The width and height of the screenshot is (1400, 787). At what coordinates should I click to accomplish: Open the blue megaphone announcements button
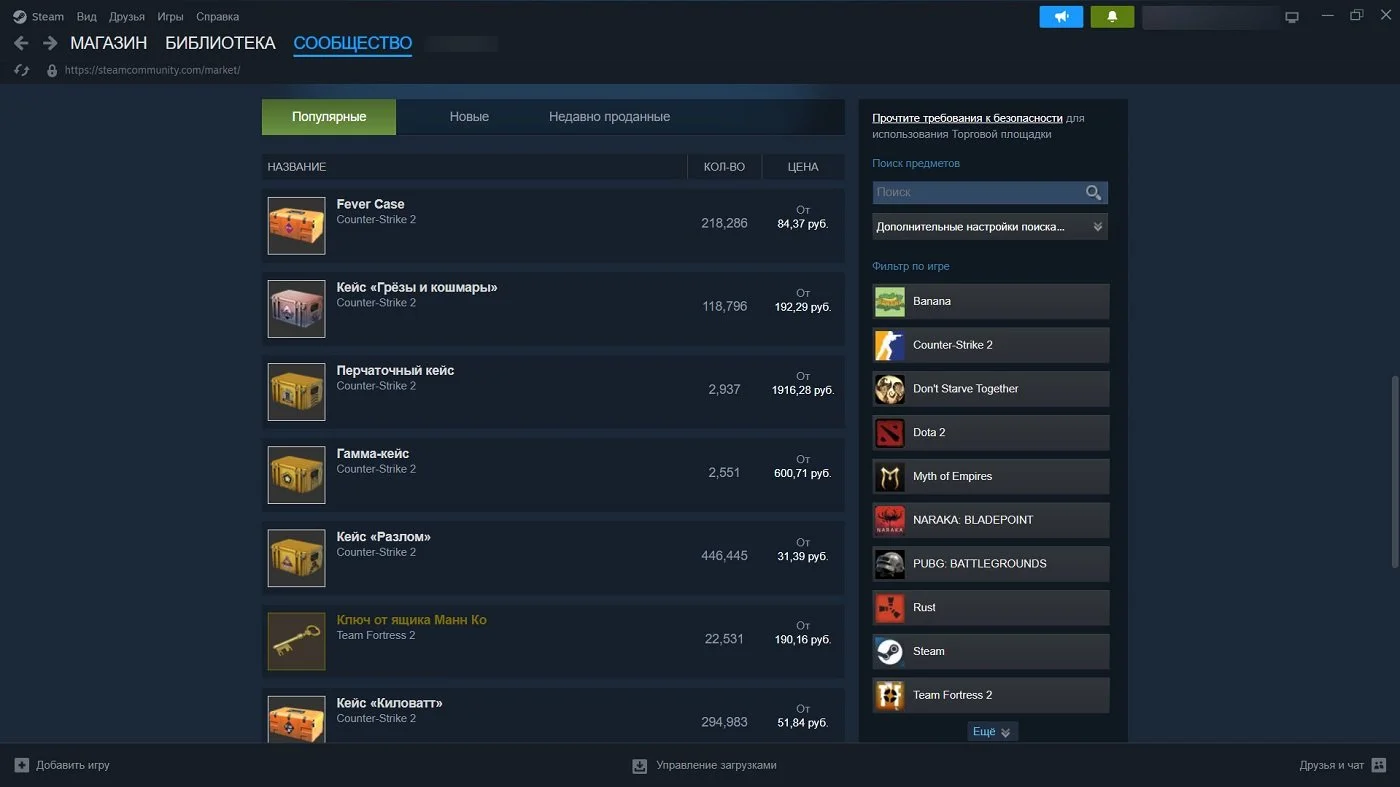[1061, 17]
